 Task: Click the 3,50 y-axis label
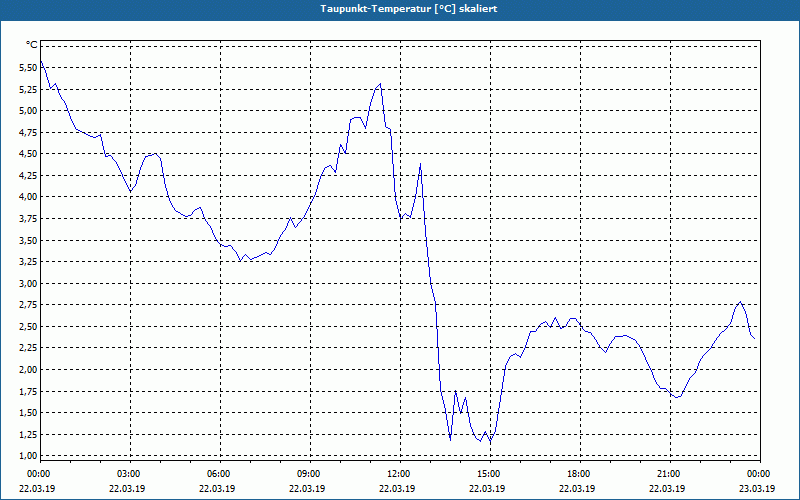[x=29, y=240]
